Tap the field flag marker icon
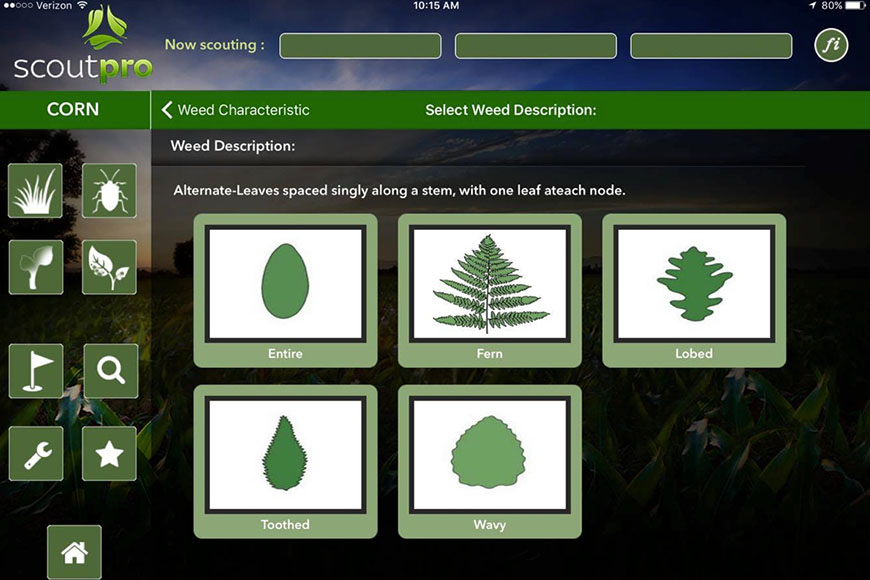The image size is (870, 580). (36, 371)
